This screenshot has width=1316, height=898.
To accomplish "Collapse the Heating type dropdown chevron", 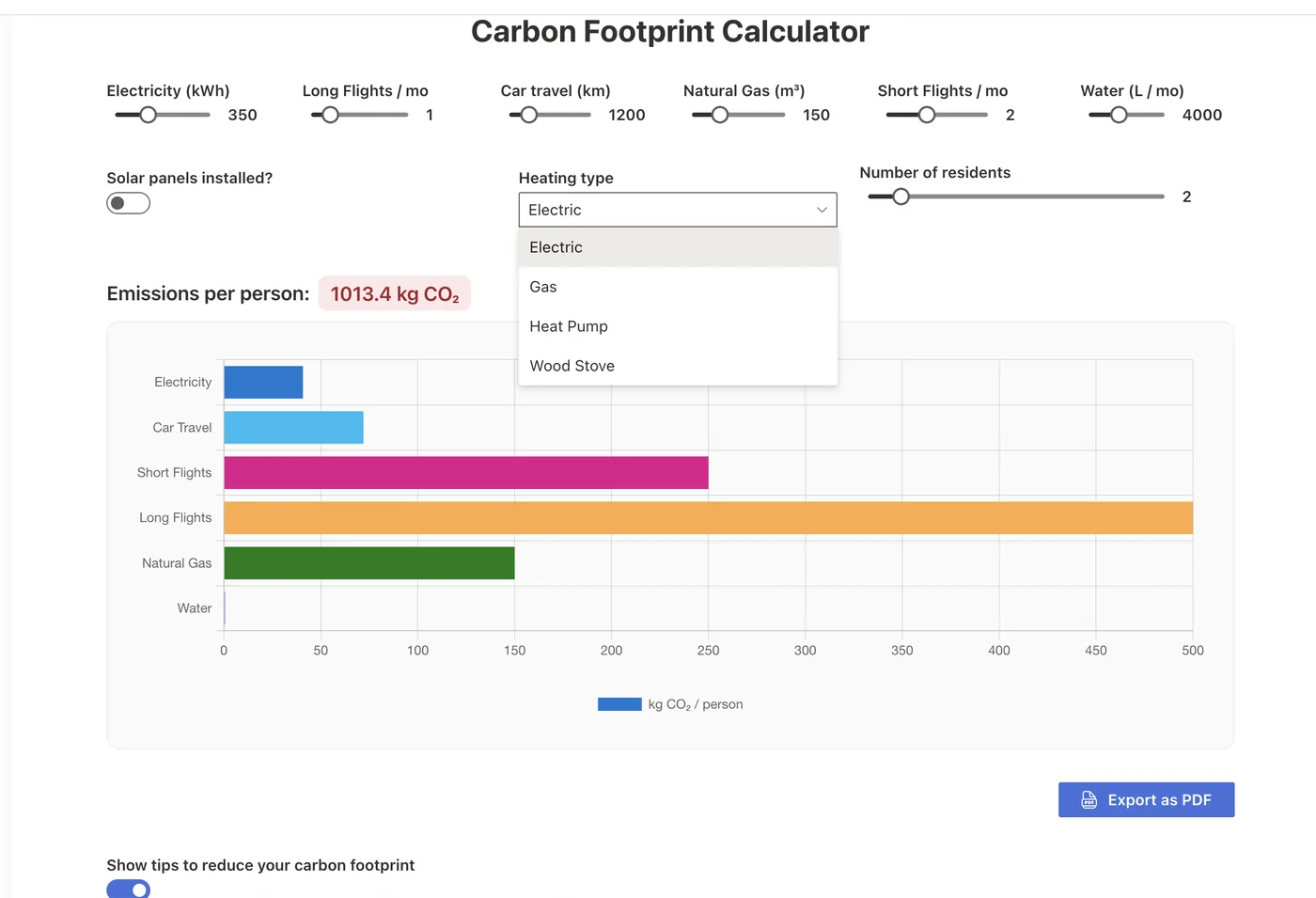I will pyautogui.click(x=822, y=210).
